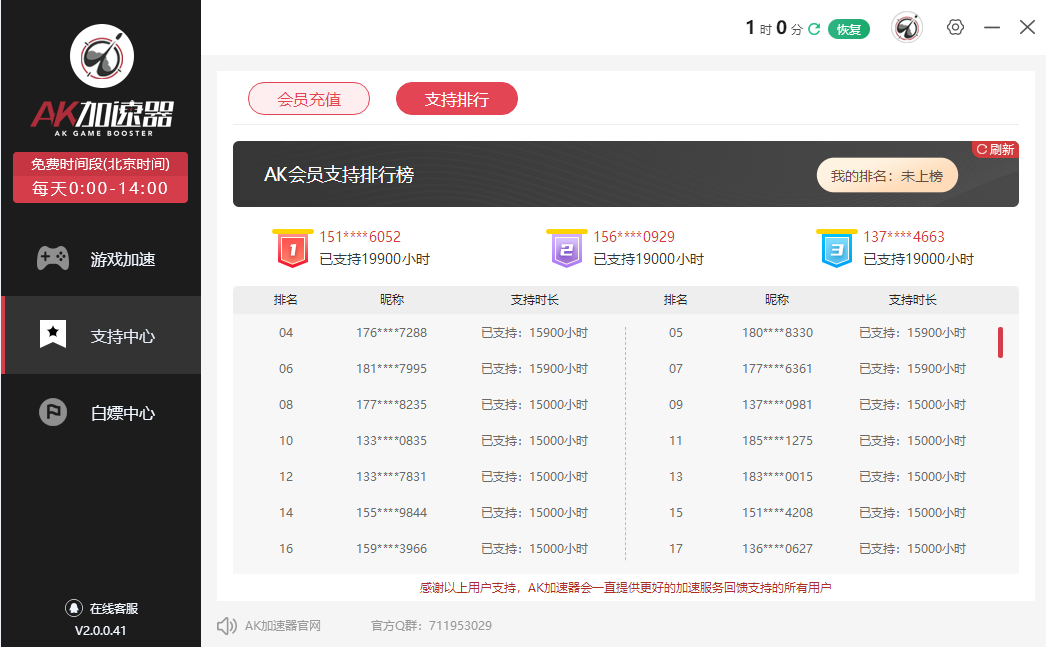Click nickname 181****7995 in rank 06
The image size is (1046, 647).
[392, 368]
